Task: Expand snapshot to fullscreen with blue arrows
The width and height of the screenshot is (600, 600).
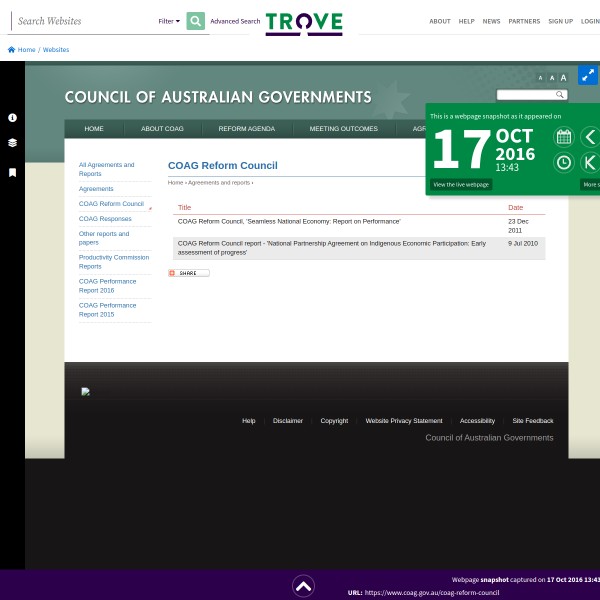Action: (587, 75)
